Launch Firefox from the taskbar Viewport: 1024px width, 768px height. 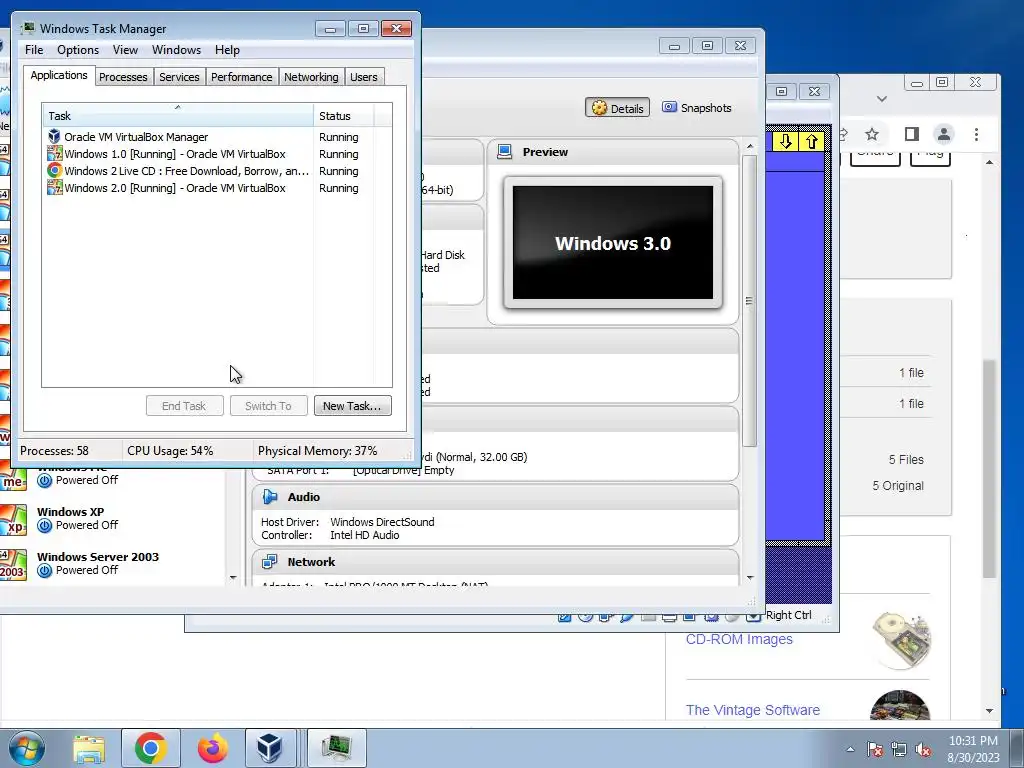(213, 748)
